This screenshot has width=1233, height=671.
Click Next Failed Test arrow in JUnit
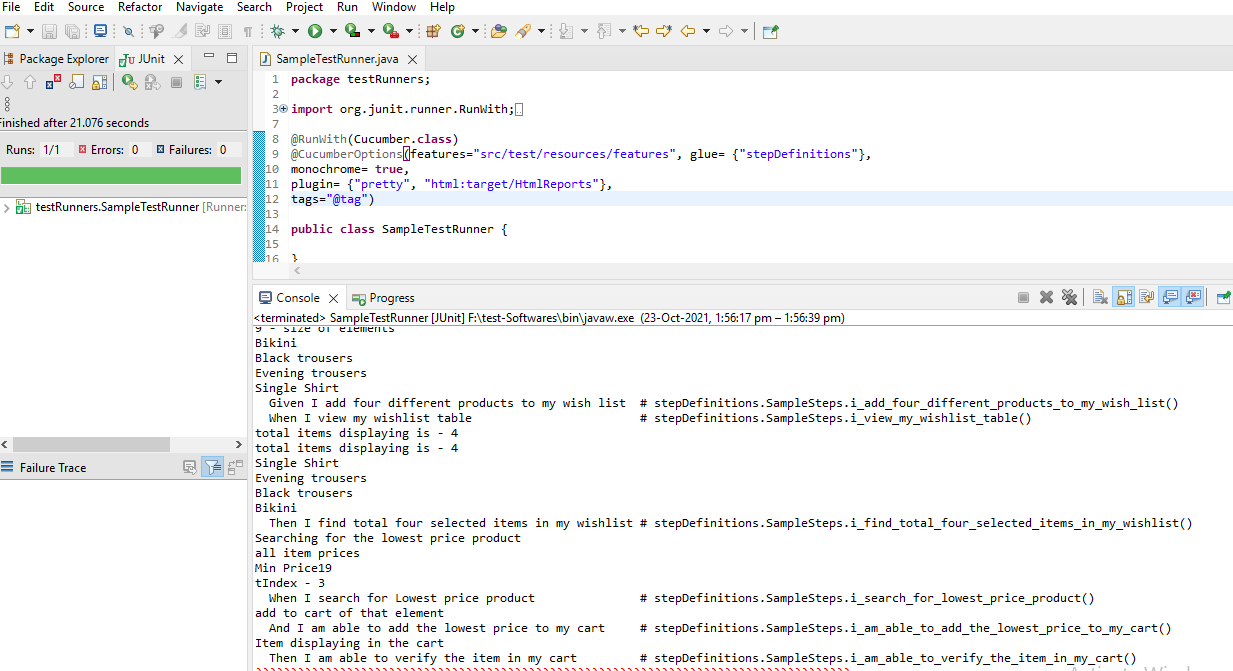pos(8,82)
